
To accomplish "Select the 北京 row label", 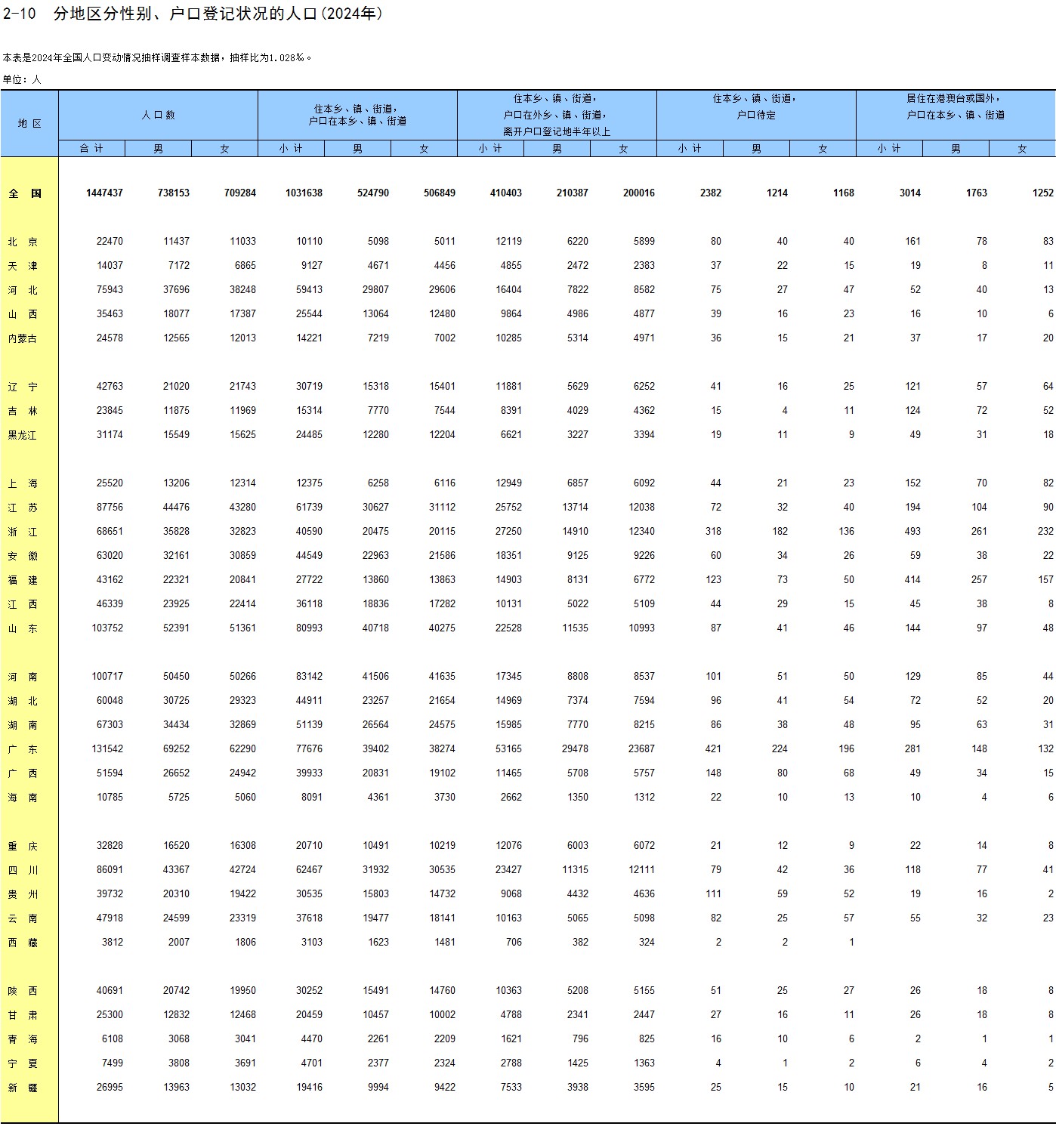I will (23, 242).
